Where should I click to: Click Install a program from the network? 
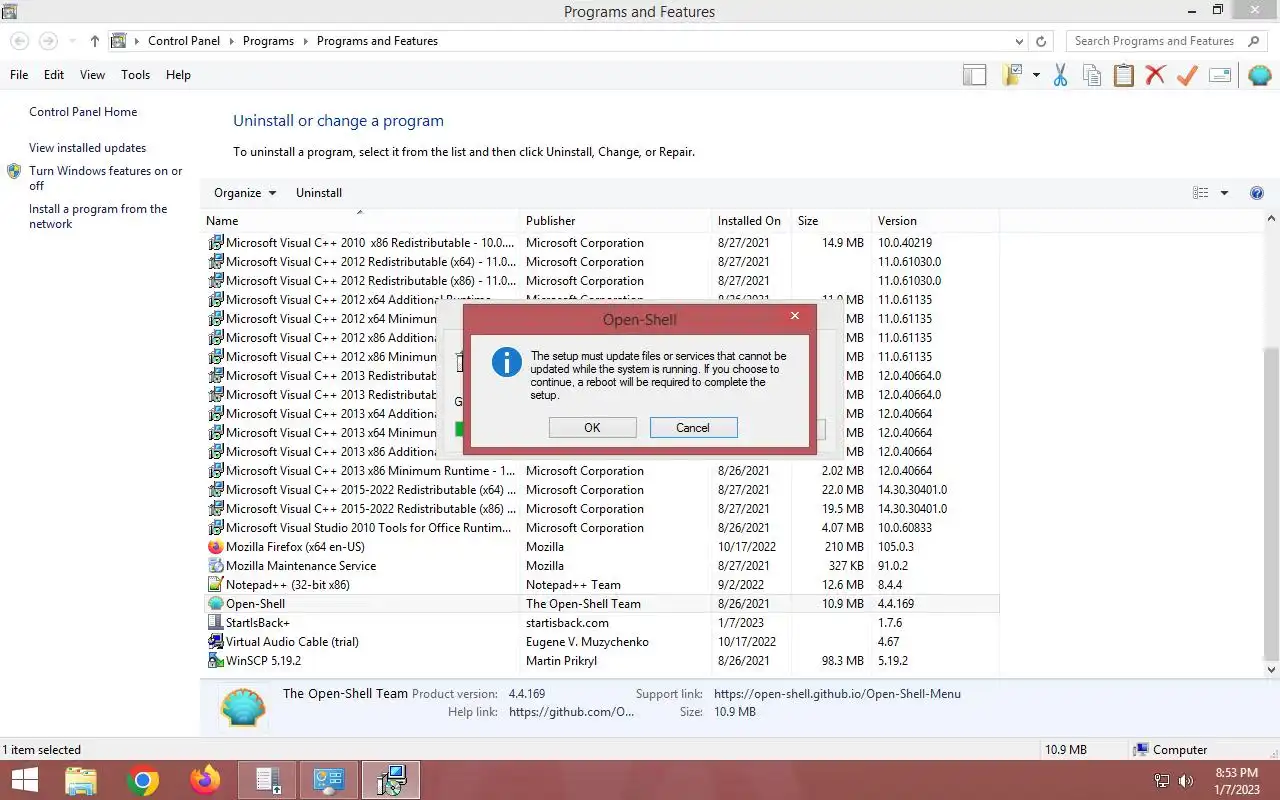[x=98, y=216]
